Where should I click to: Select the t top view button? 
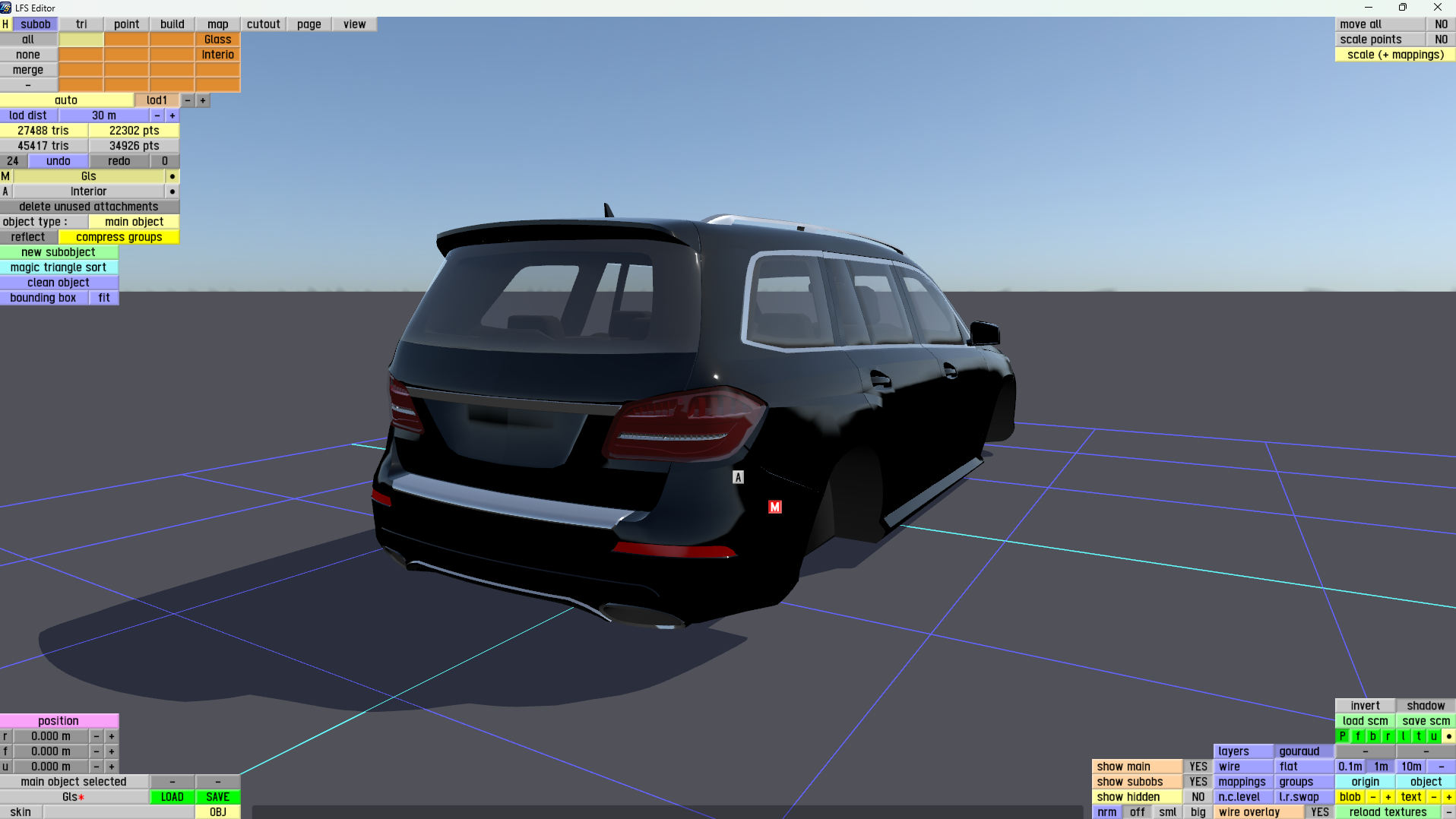coord(1419,736)
